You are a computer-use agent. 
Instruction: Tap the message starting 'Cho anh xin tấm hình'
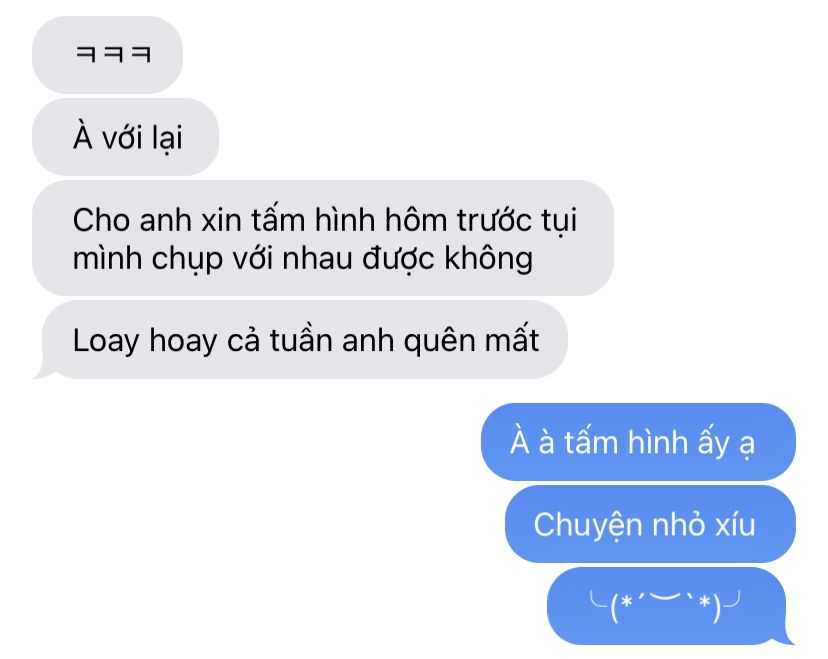323,238
